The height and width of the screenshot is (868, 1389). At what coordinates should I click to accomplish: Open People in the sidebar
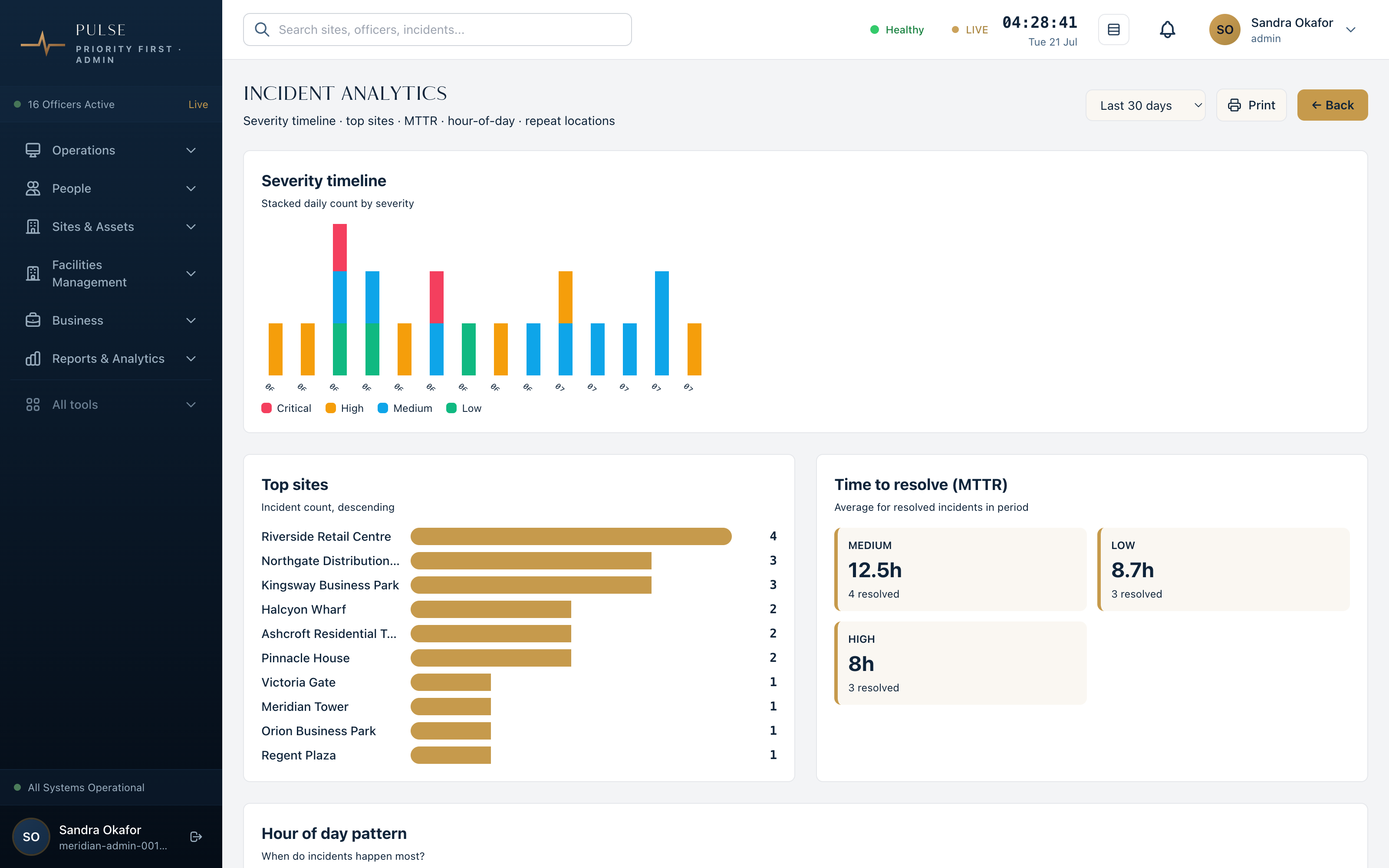111,188
